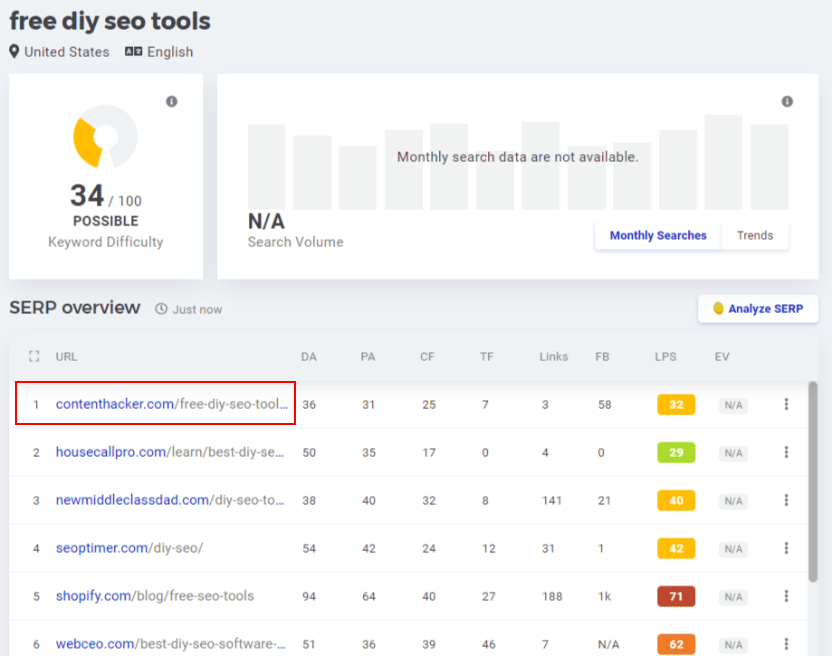832x656 pixels.
Task: Click the keyword difficulty gauge chart
Action: [106, 136]
